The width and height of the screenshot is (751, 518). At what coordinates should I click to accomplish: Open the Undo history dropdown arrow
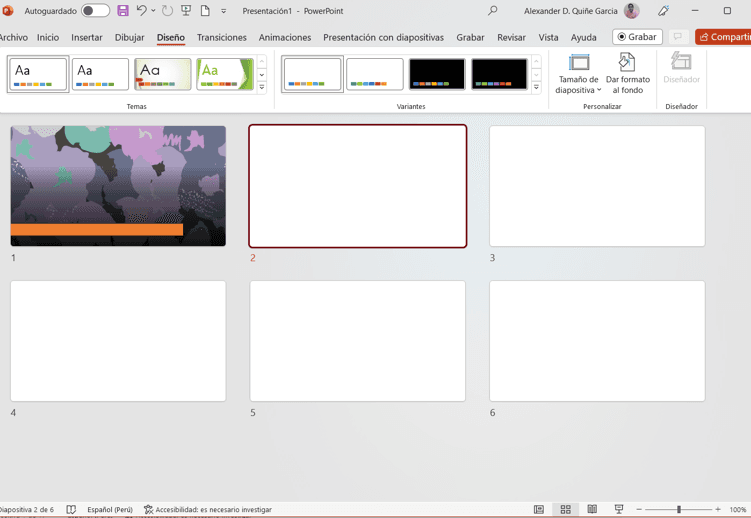pos(153,11)
